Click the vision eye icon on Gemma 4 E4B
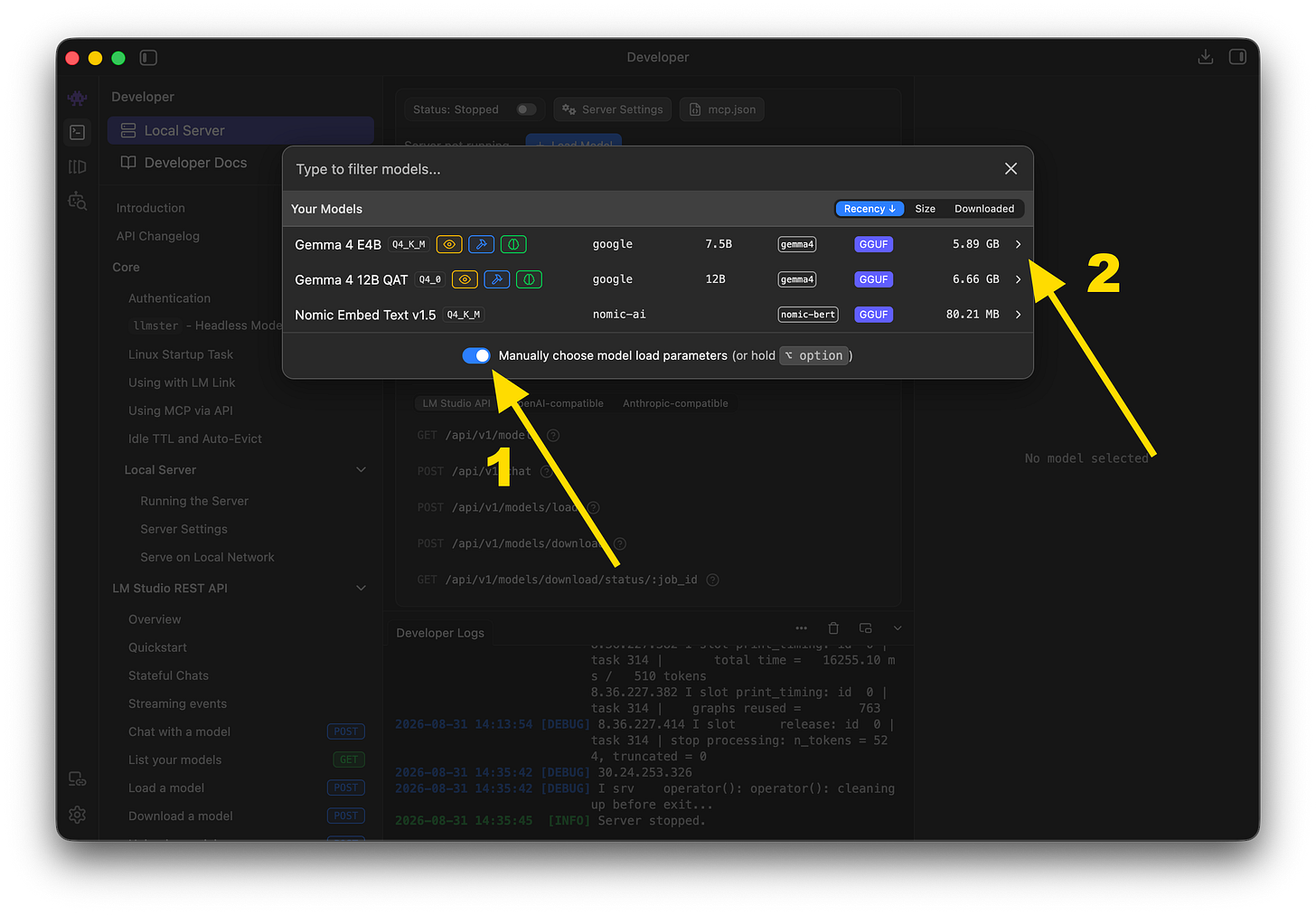 point(449,244)
